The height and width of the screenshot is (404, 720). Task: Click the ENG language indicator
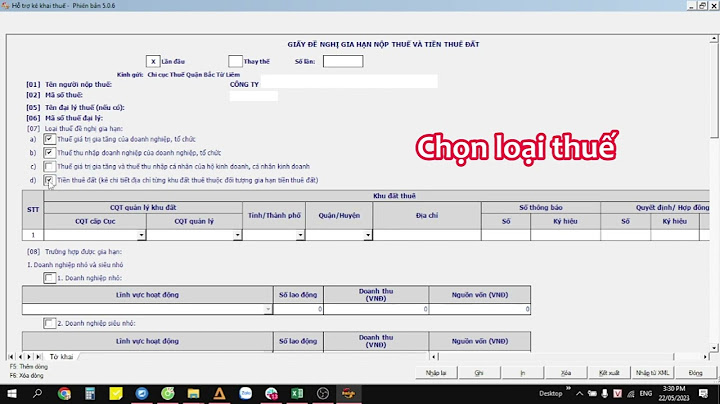[646, 393]
